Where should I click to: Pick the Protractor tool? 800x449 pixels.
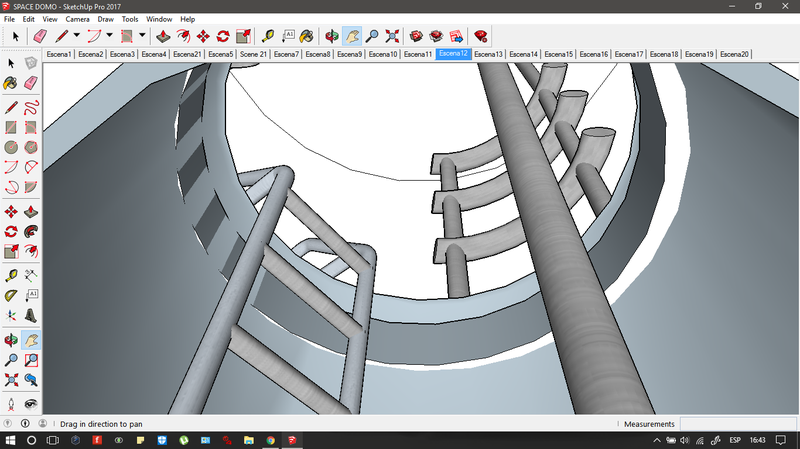point(11,295)
